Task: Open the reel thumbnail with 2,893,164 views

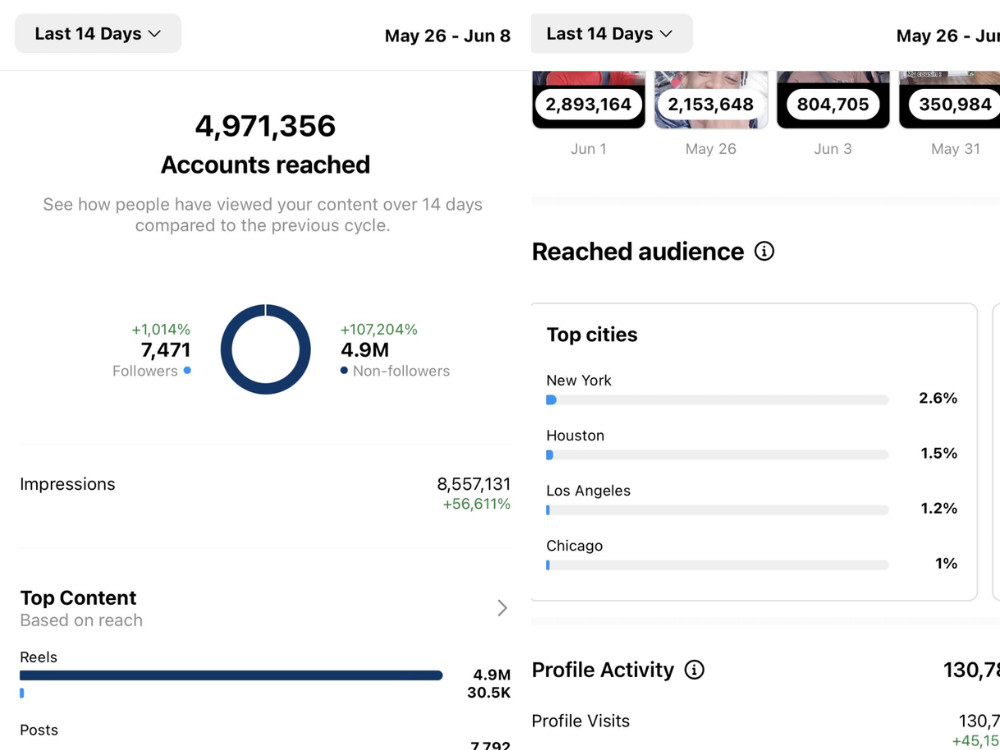Action: 589,100
